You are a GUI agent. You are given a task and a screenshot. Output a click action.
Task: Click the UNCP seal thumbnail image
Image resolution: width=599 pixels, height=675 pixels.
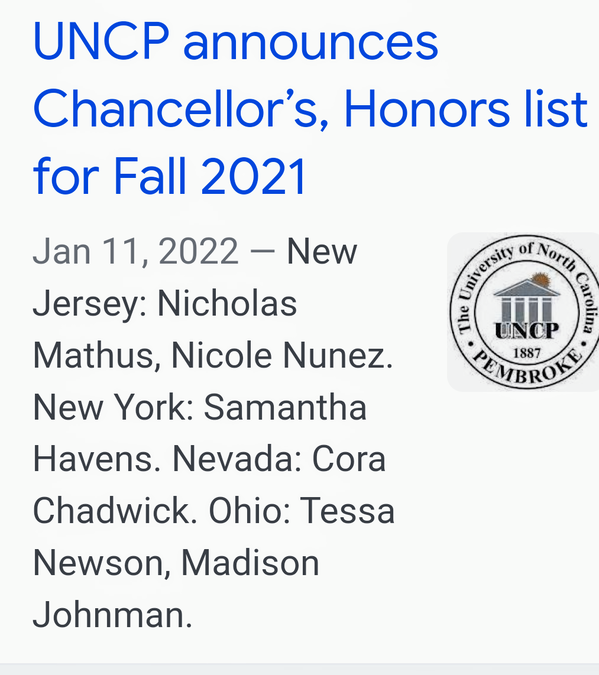click(x=523, y=312)
